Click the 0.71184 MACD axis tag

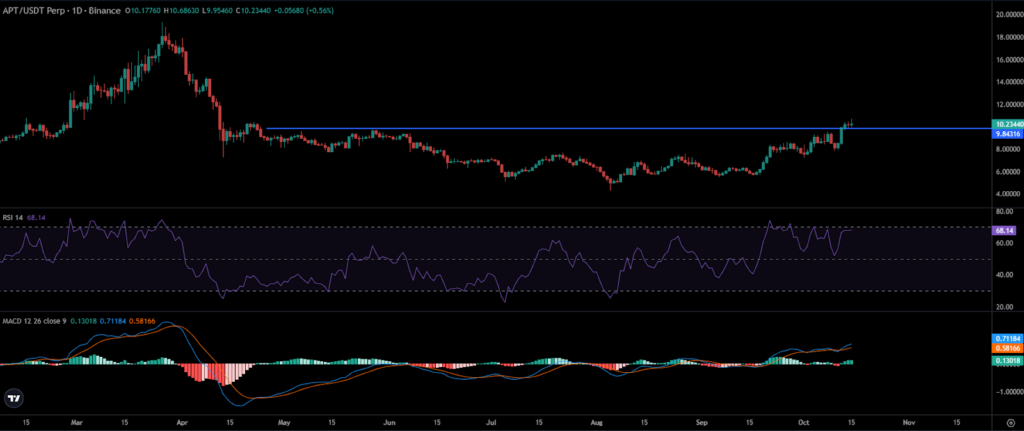pos(1006,339)
